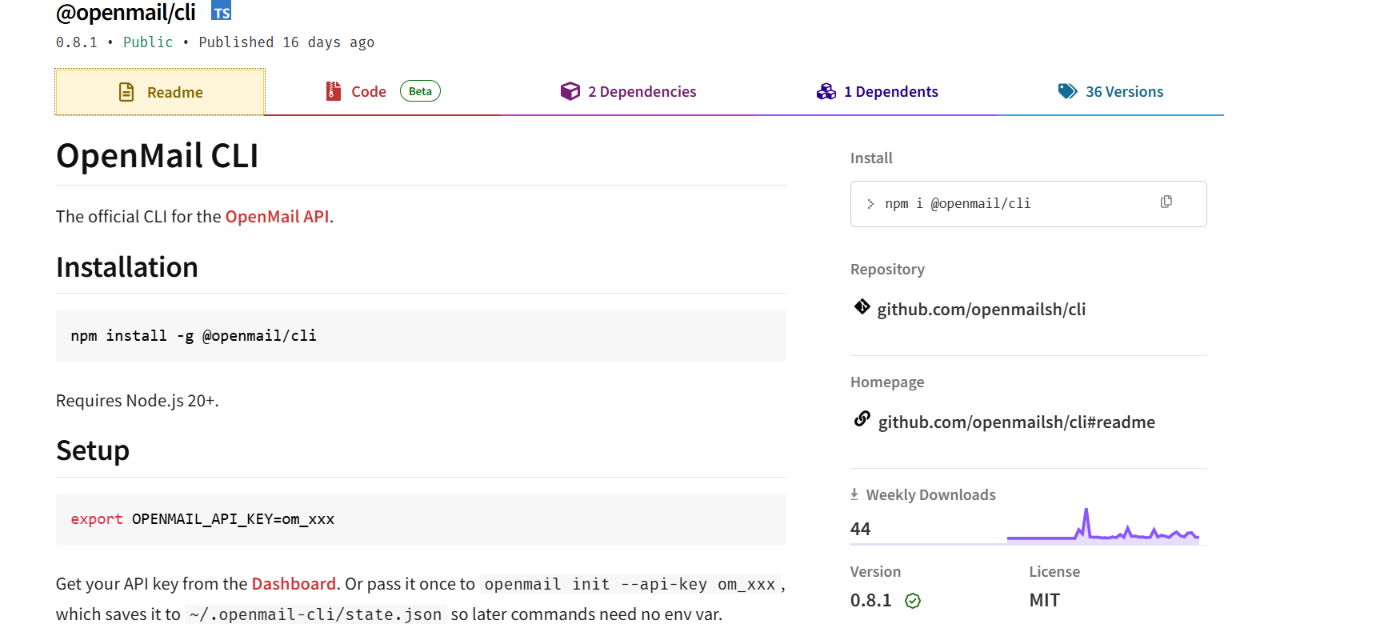The height and width of the screenshot is (627, 1378).
Task: Click the git repository diamond icon
Action: [x=862, y=307]
